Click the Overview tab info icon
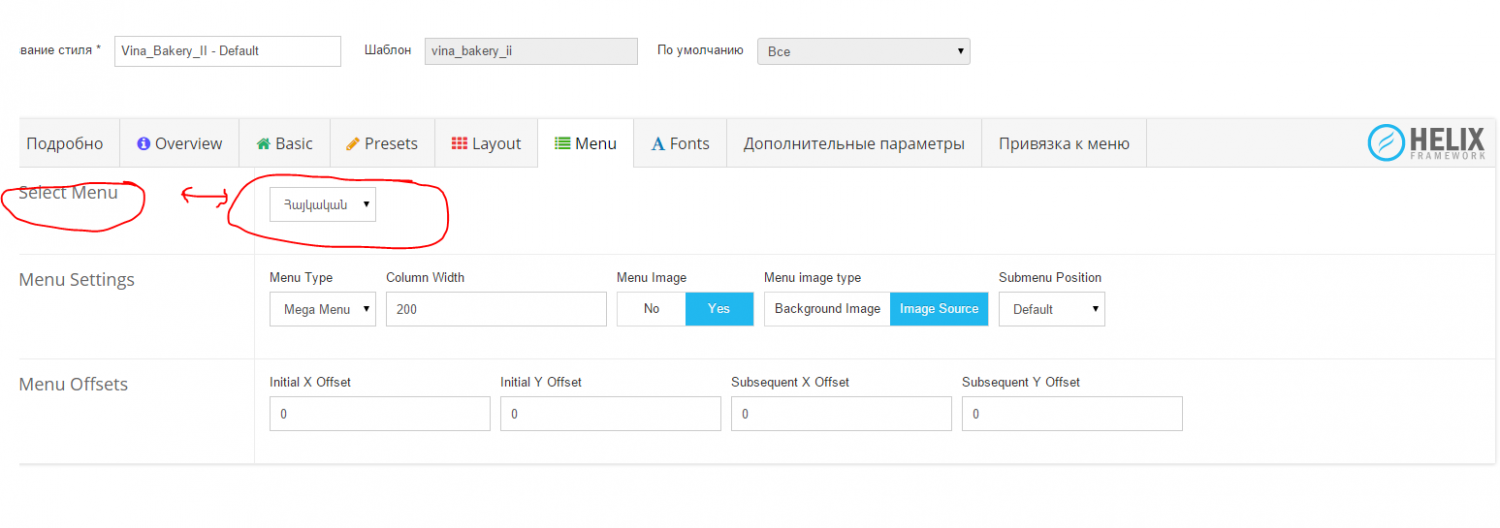The image size is (1500, 528). 143,144
